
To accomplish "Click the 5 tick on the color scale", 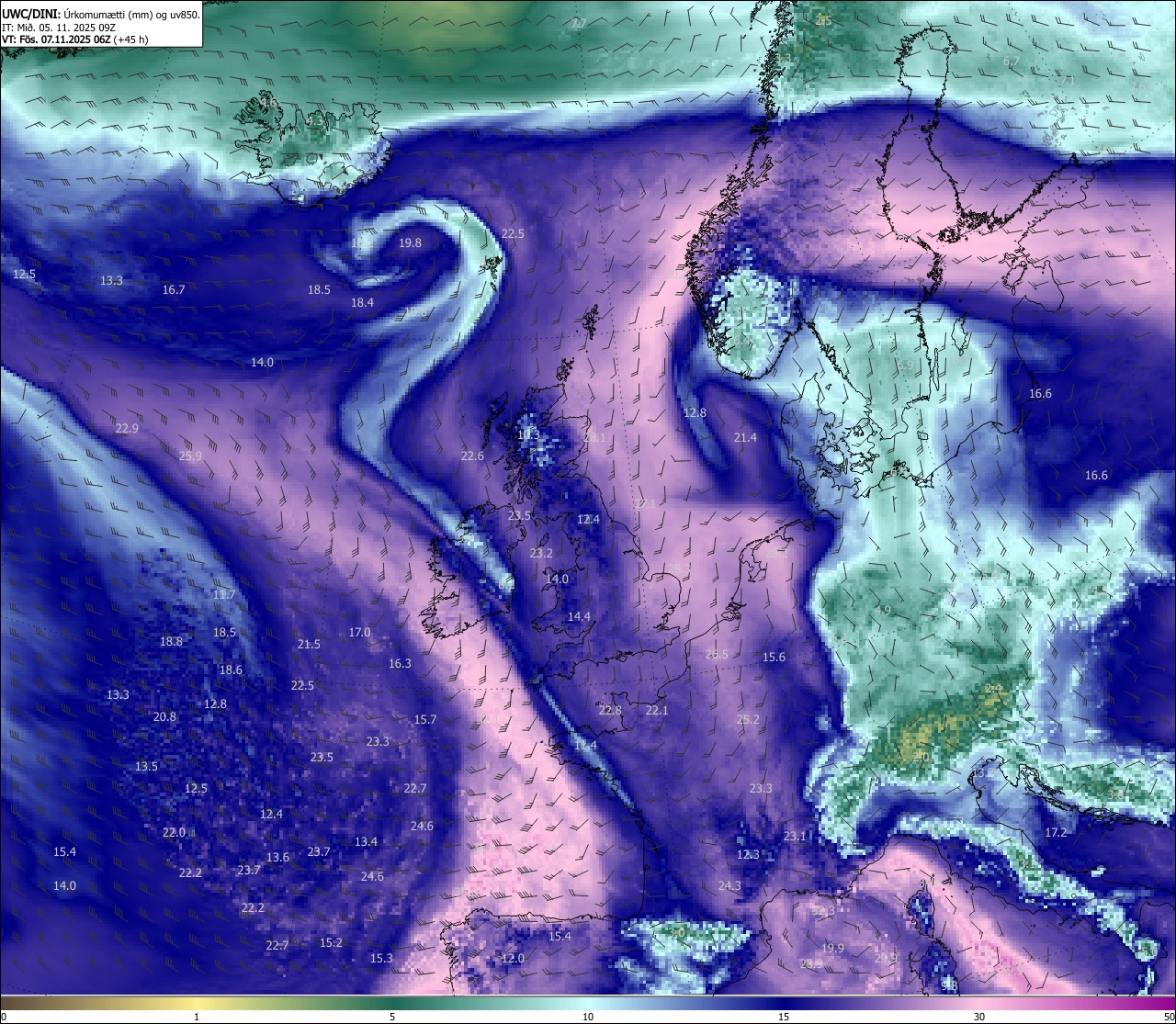I will coord(392,1017).
